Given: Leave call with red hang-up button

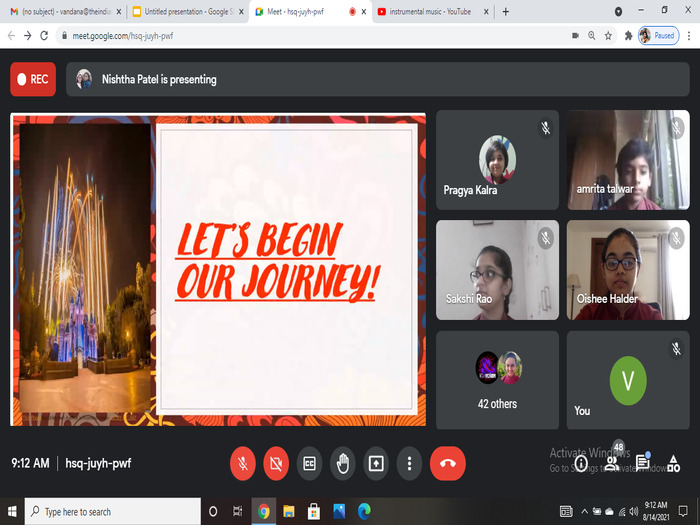Looking at the screenshot, I should click(x=448, y=463).
